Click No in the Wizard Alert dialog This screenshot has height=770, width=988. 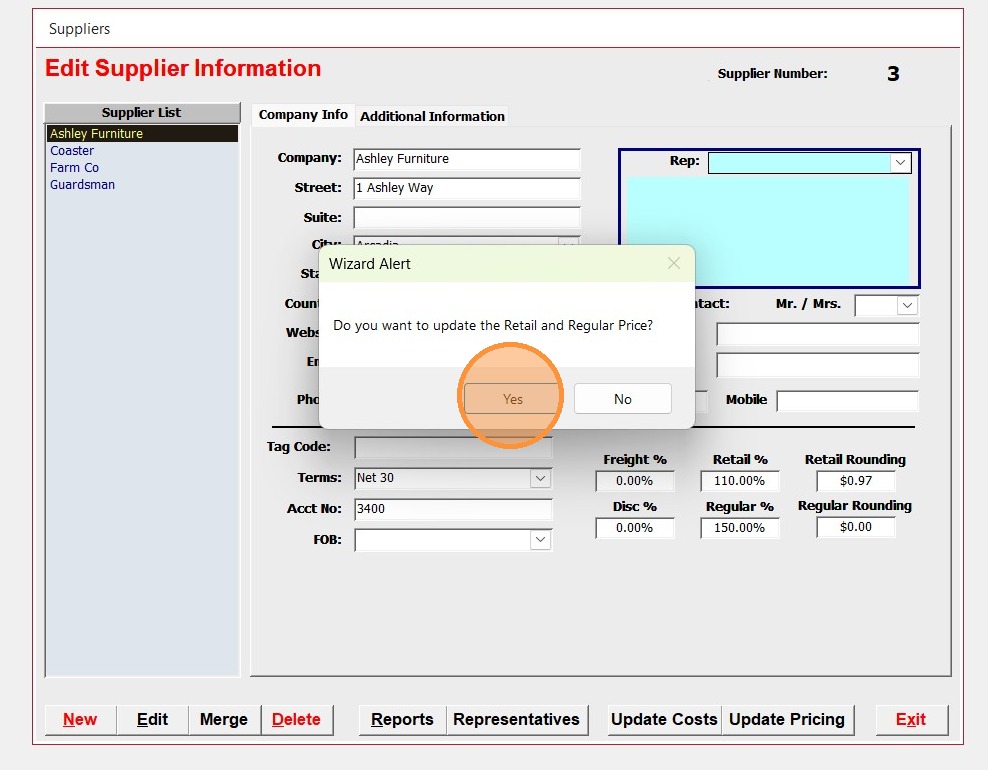(622, 399)
